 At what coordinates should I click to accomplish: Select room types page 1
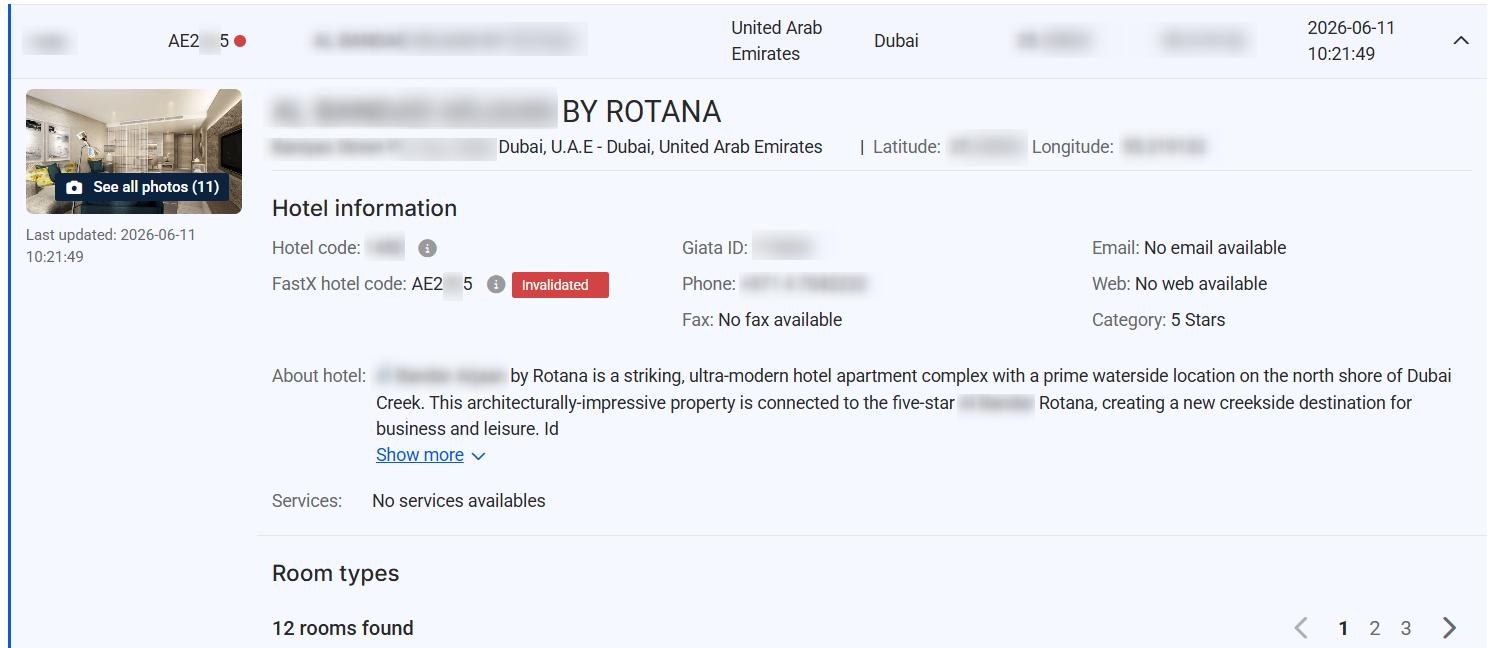pyautogui.click(x=1343, y=628)
